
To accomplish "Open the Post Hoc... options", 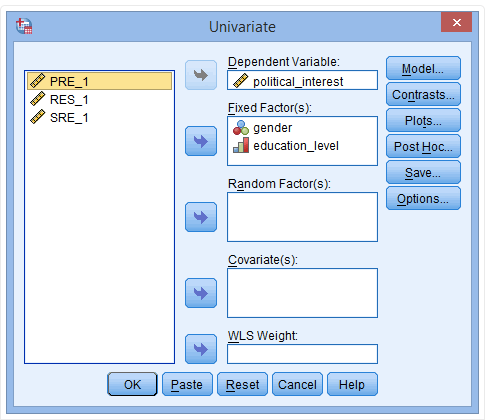I will click(423, 146).
